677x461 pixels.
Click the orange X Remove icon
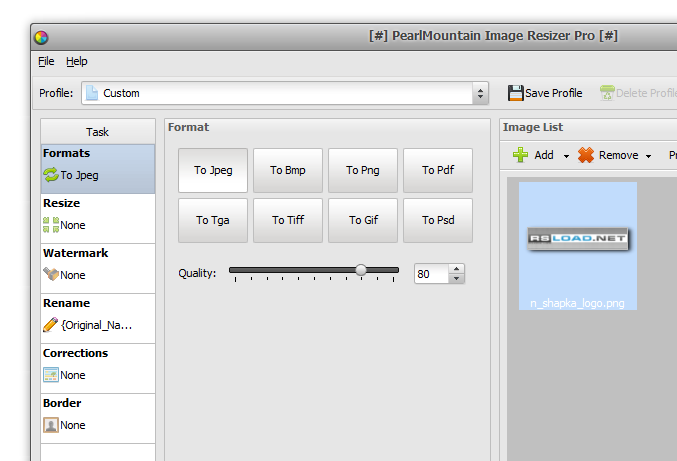click(x=585, y=155)
